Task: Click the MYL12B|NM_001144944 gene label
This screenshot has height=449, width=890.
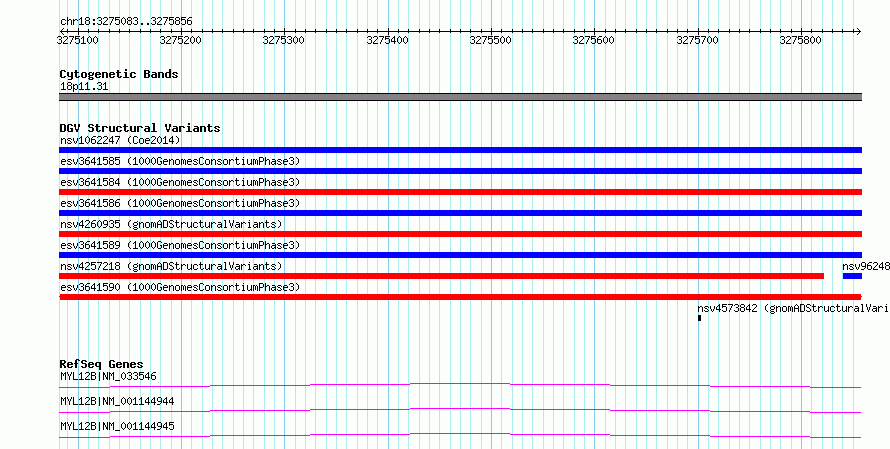Action: click(117, 401)
